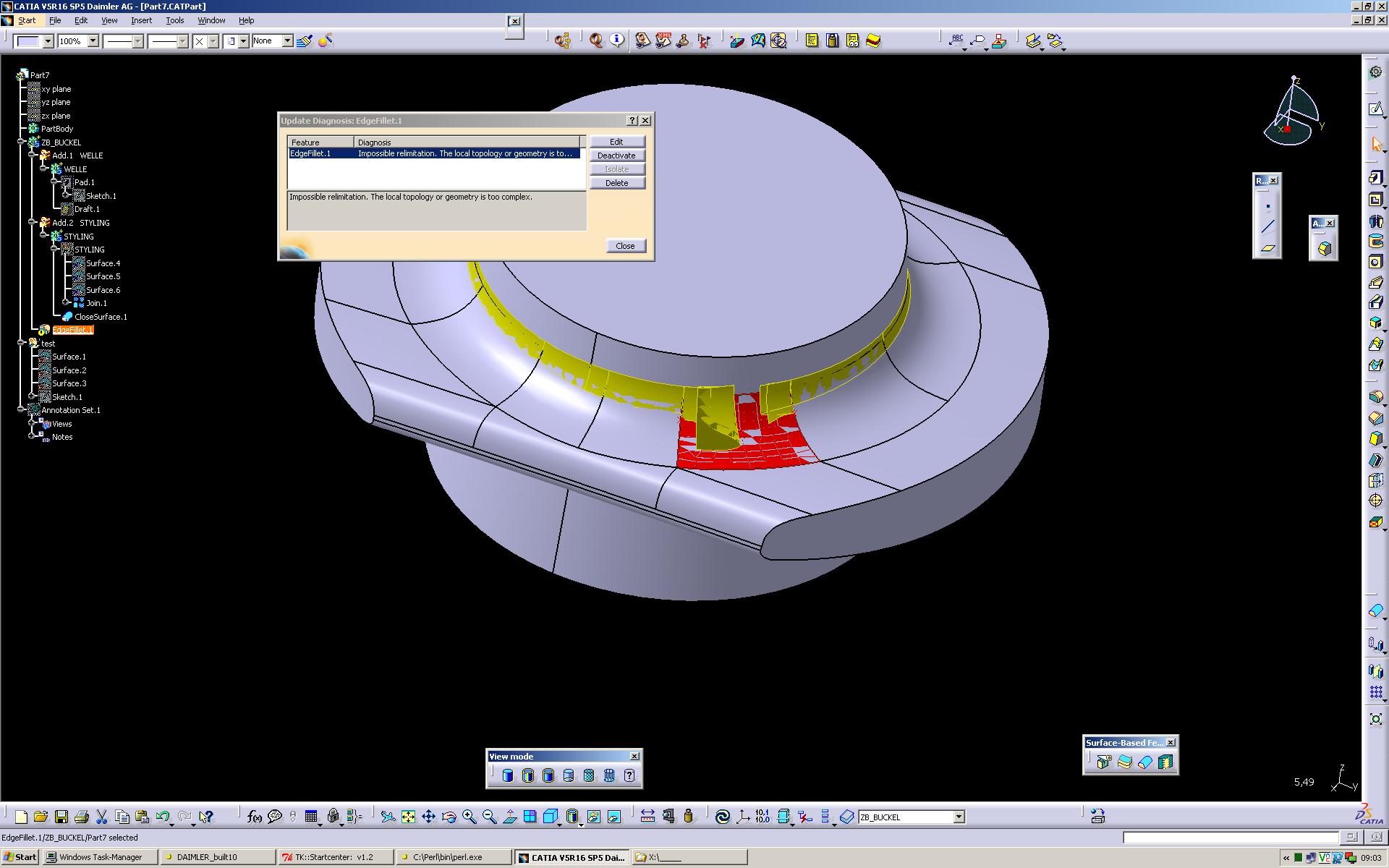Click the Painter brush icon in the graphic properties toolbar
The image size is (1389, 868).
click(305, 41)
